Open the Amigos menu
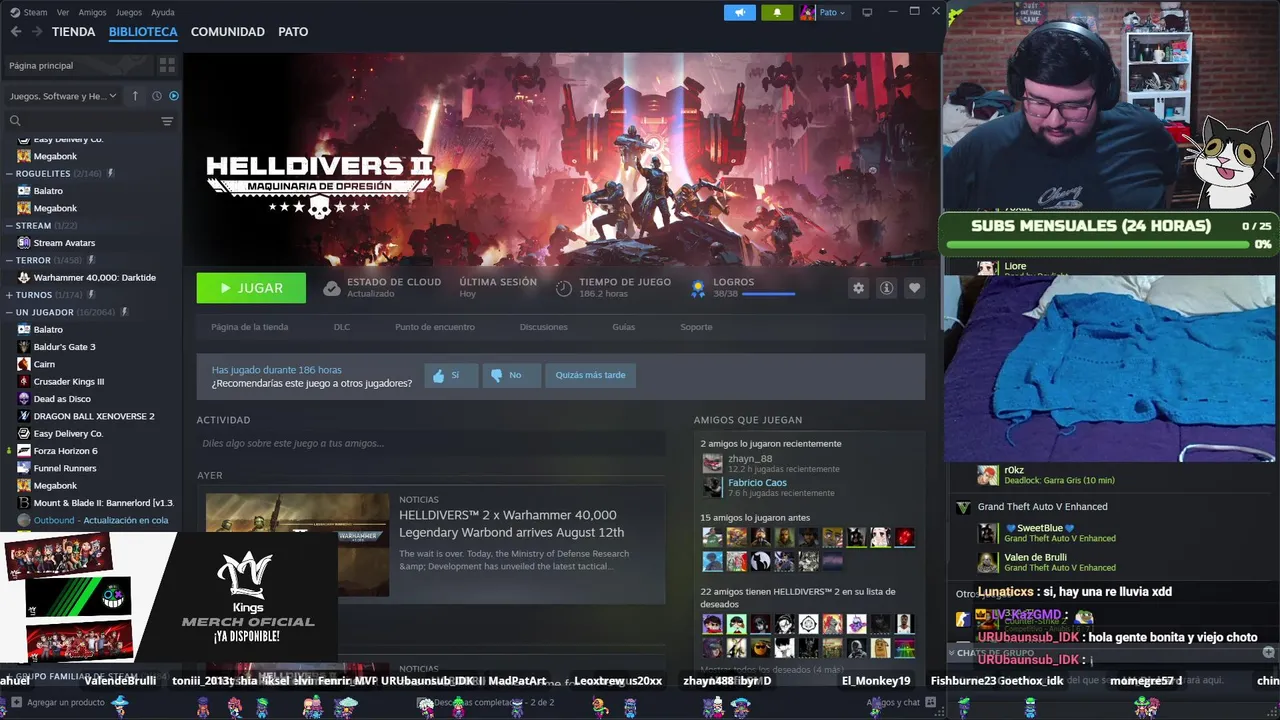Screen dimensions: 1280x720 92,12
